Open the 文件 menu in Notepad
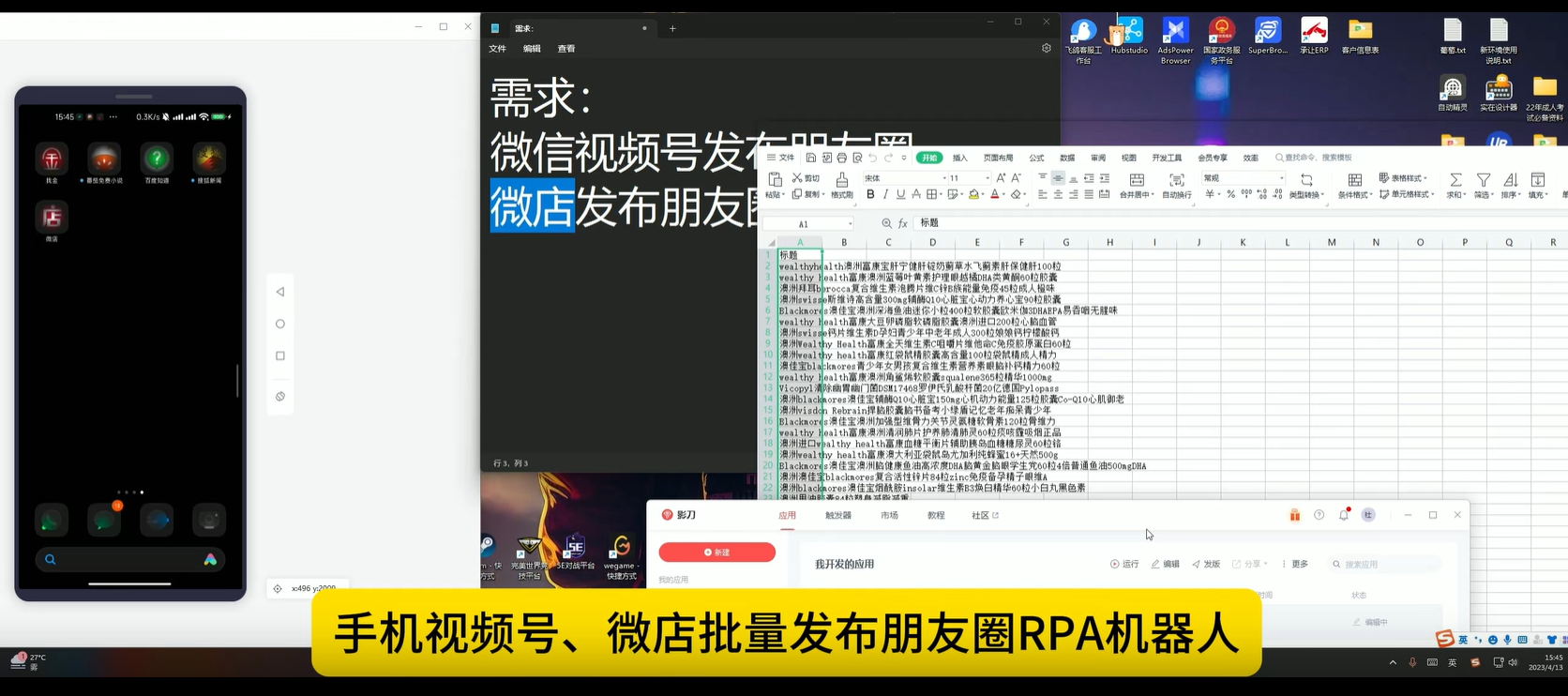Image resolution: width=1568 pixels, height=696 pixels. pos(497,49)
